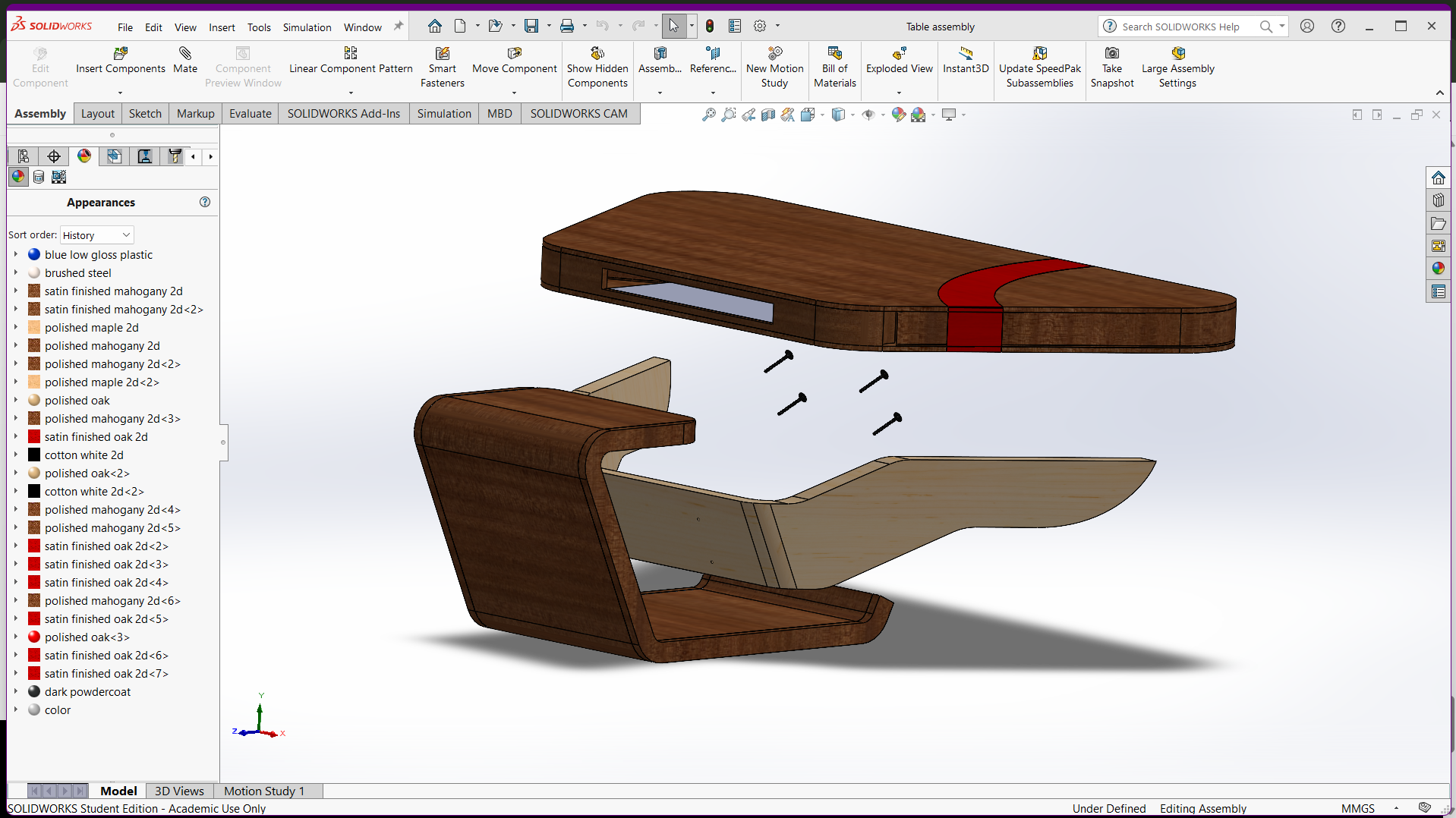Image resolution: width=1456 pixels, height=818 pixels.
Task: Open the Tools menu
Action: [258, 27]
